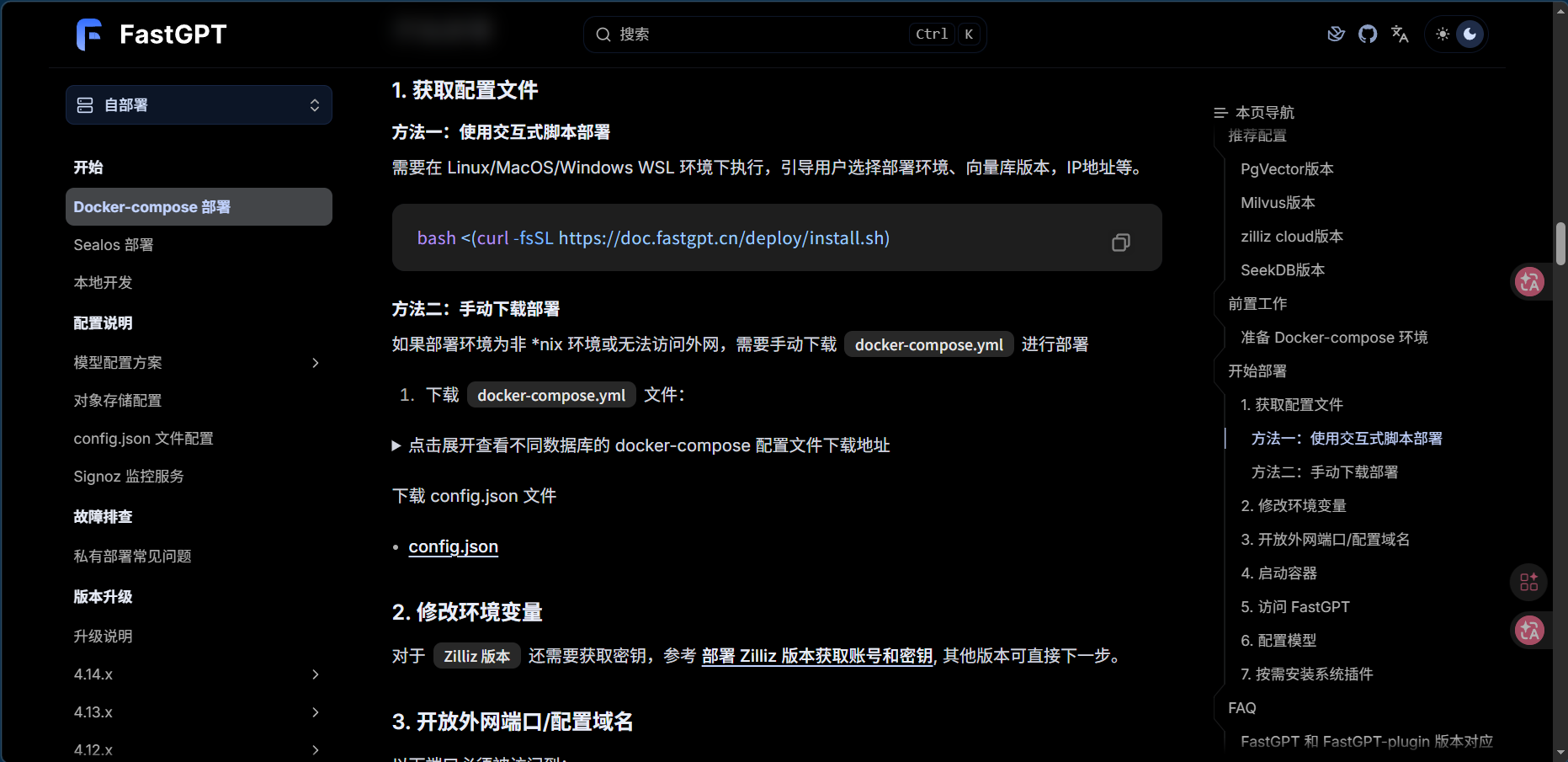Open the language switch icon in header
This screenshot has width=1568, height=762.
[1400, 34]
